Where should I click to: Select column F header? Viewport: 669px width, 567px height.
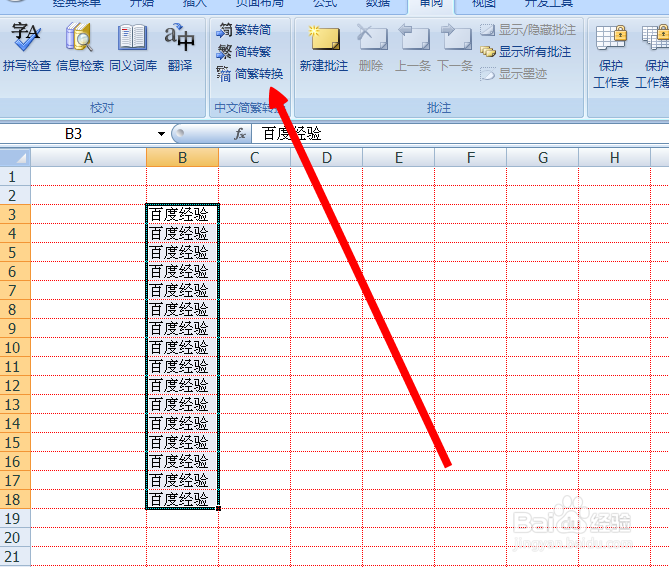tap(471, 157)
